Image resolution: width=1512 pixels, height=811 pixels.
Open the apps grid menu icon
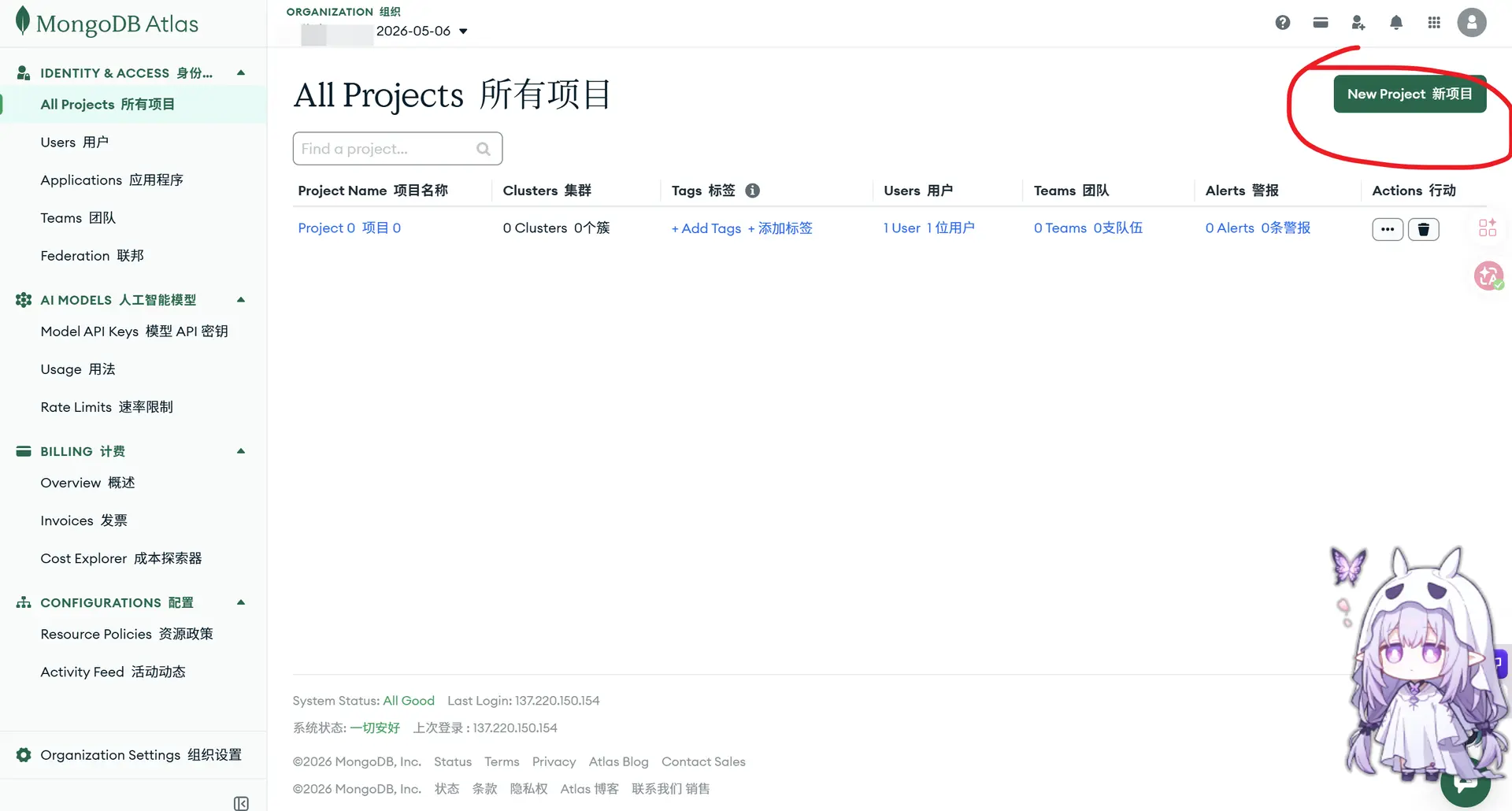pyautogui.click(x=1434, y=23)
